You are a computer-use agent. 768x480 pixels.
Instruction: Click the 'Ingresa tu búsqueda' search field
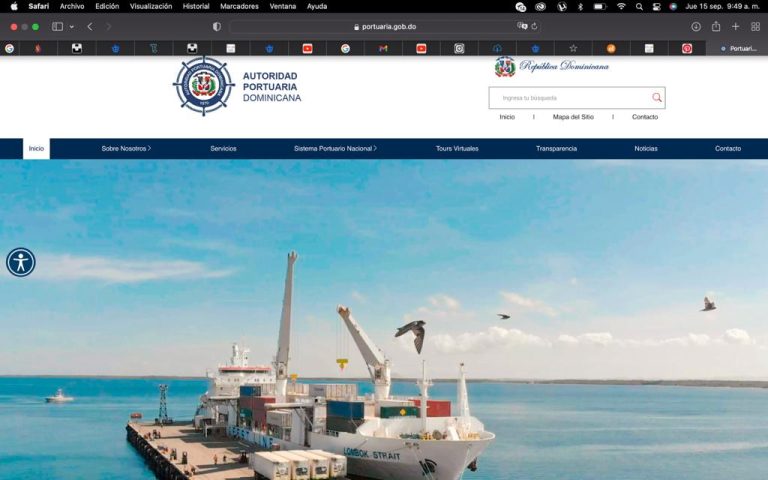(x=570, y=98)
